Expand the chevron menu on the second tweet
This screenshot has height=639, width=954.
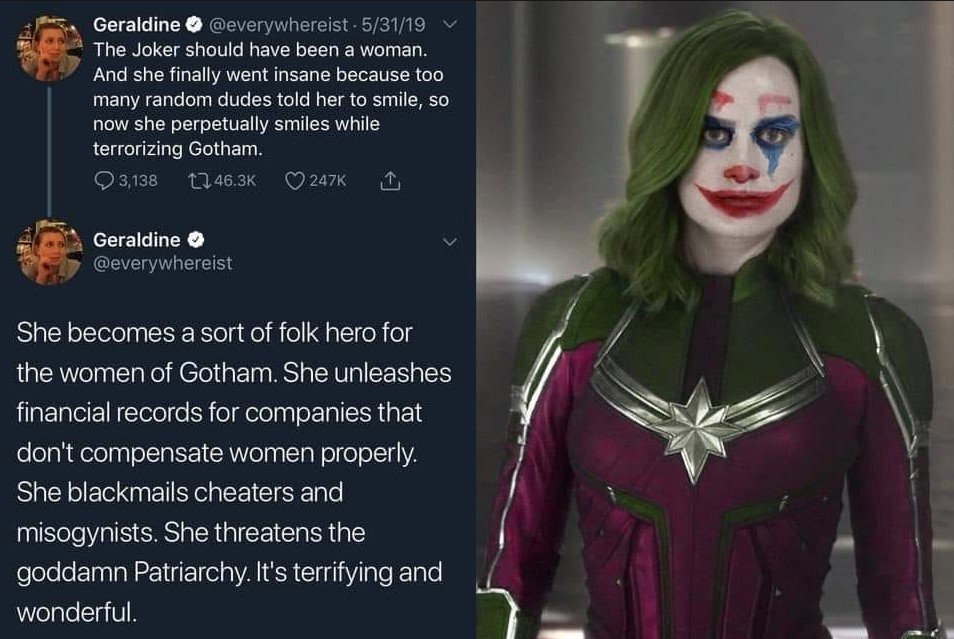449,241
